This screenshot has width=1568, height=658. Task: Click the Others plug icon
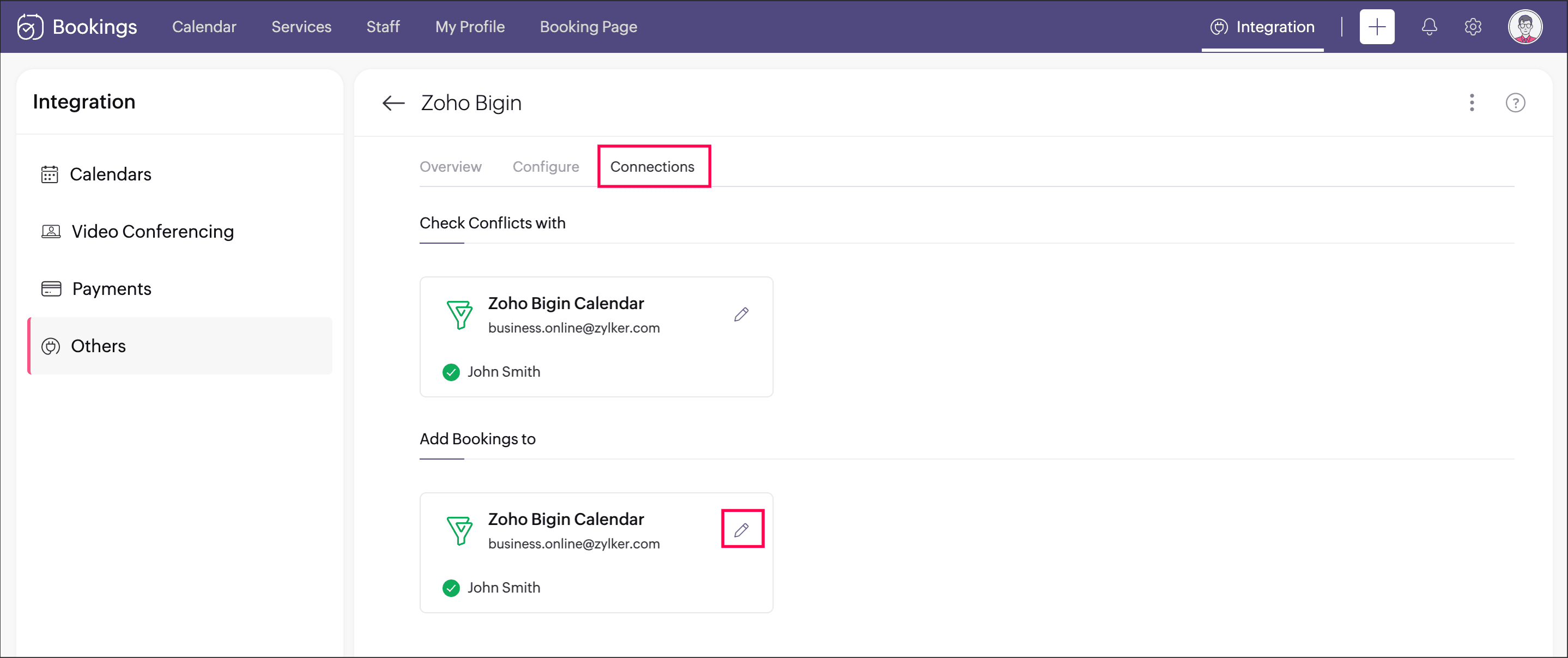[51, 346]
